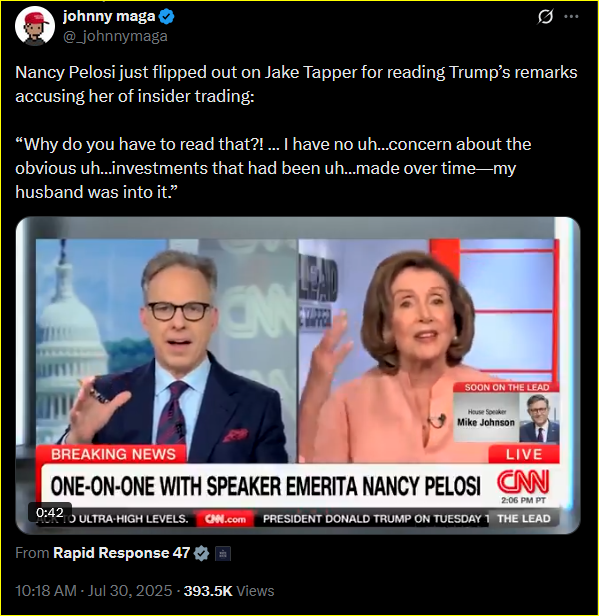Screen dimensions: 599x616
Task: Click the red LIVE badge in the video
Action: [x=524, y=454]
